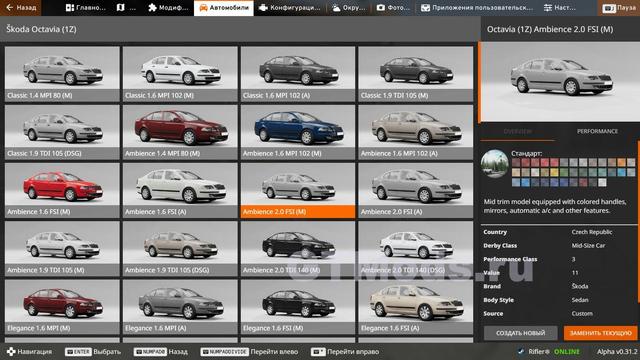Open the Окружение weather tab
Image resolution: width=640 pixels, height=360 pixels.
point(349,8)
